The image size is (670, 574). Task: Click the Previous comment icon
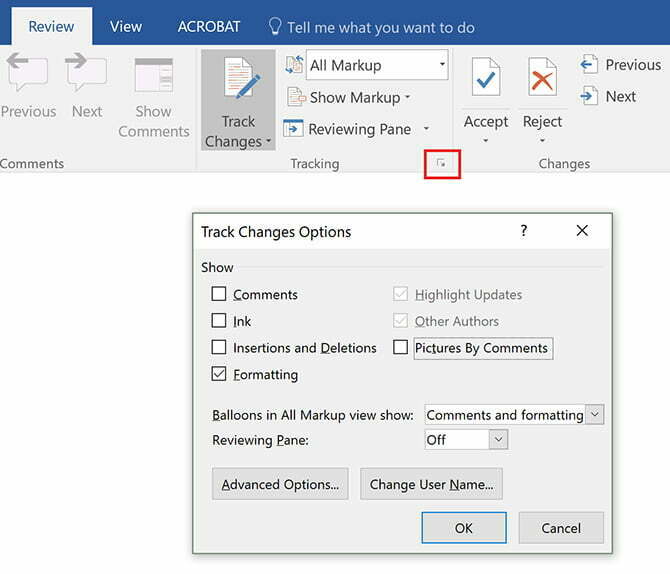(27, 72)
